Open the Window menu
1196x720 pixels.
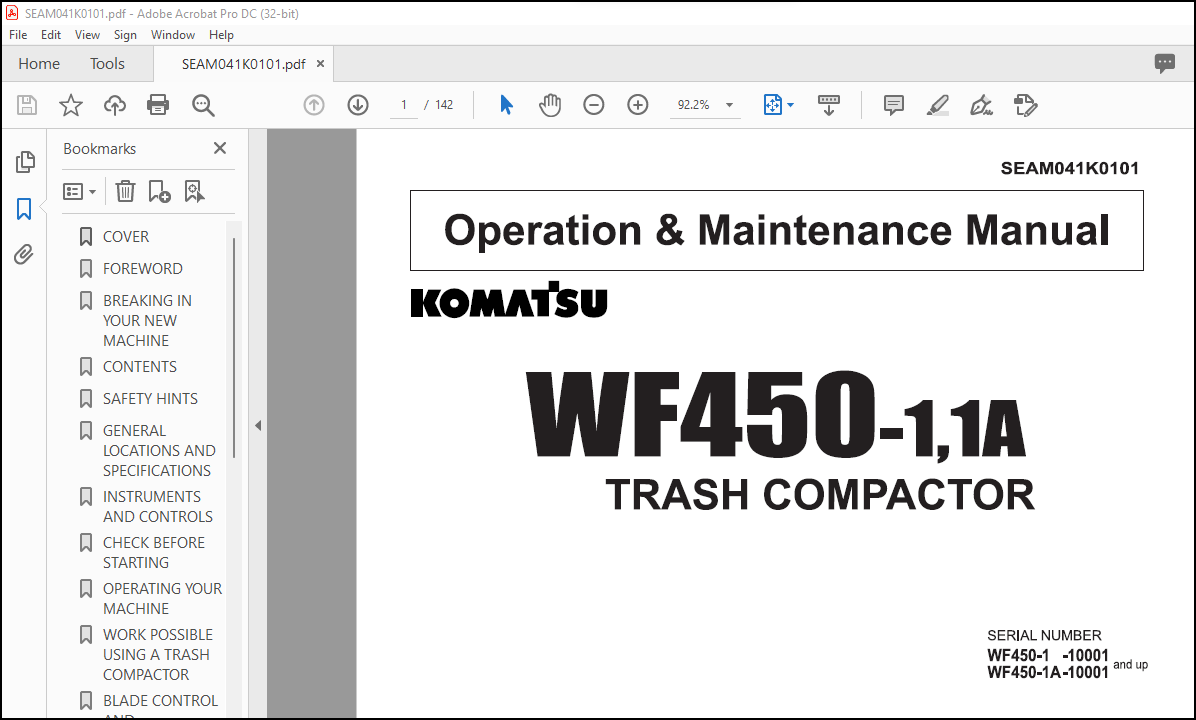point(172,35)
